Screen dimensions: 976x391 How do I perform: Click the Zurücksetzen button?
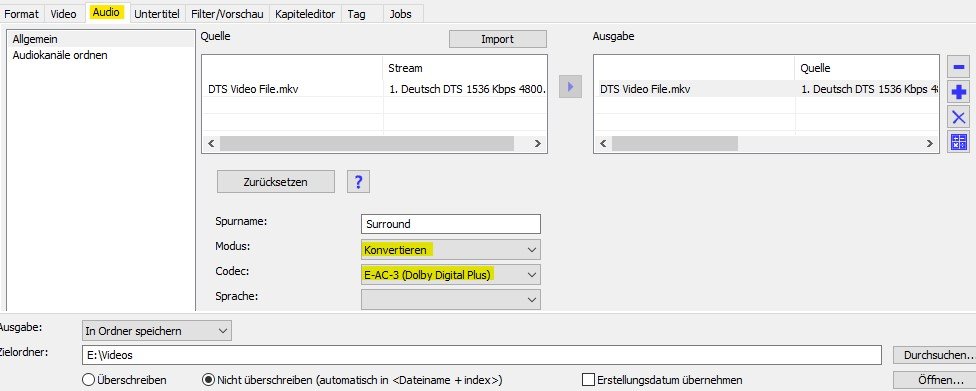point(276,182)
